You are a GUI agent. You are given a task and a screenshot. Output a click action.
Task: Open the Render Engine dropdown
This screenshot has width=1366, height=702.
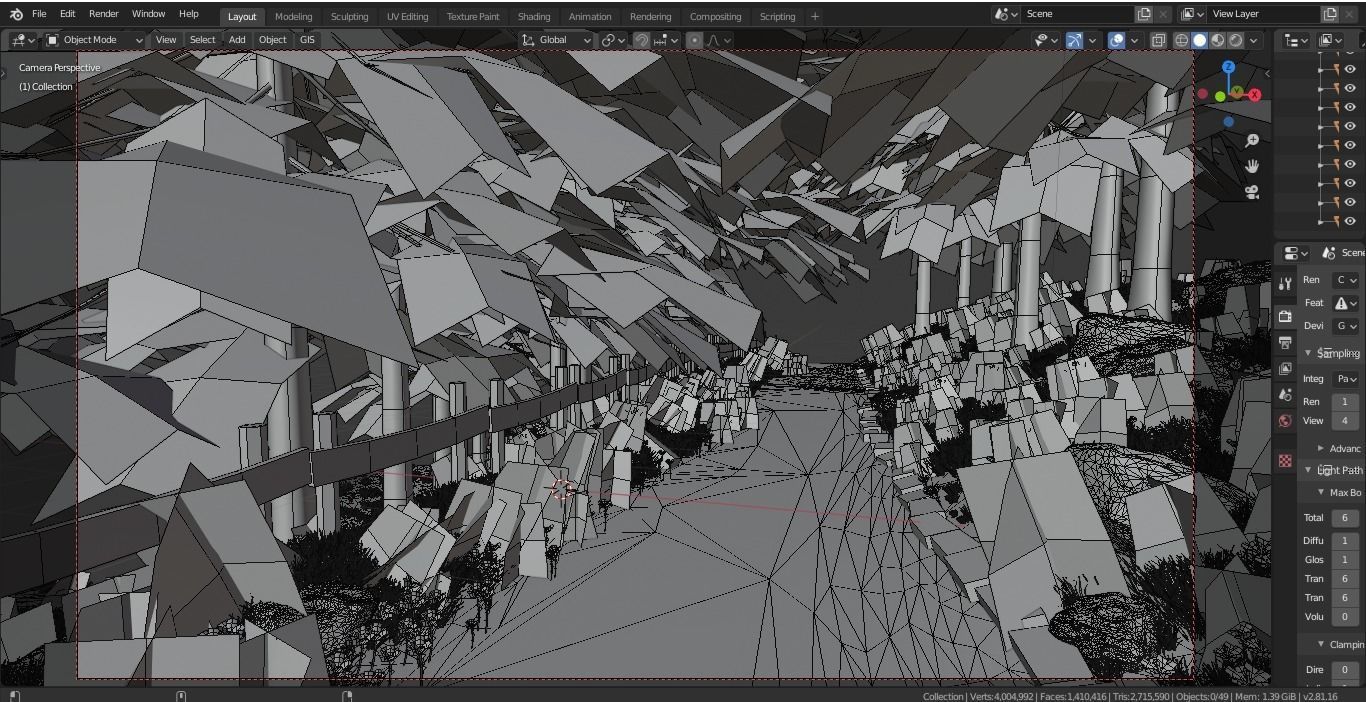point(1346,280)
